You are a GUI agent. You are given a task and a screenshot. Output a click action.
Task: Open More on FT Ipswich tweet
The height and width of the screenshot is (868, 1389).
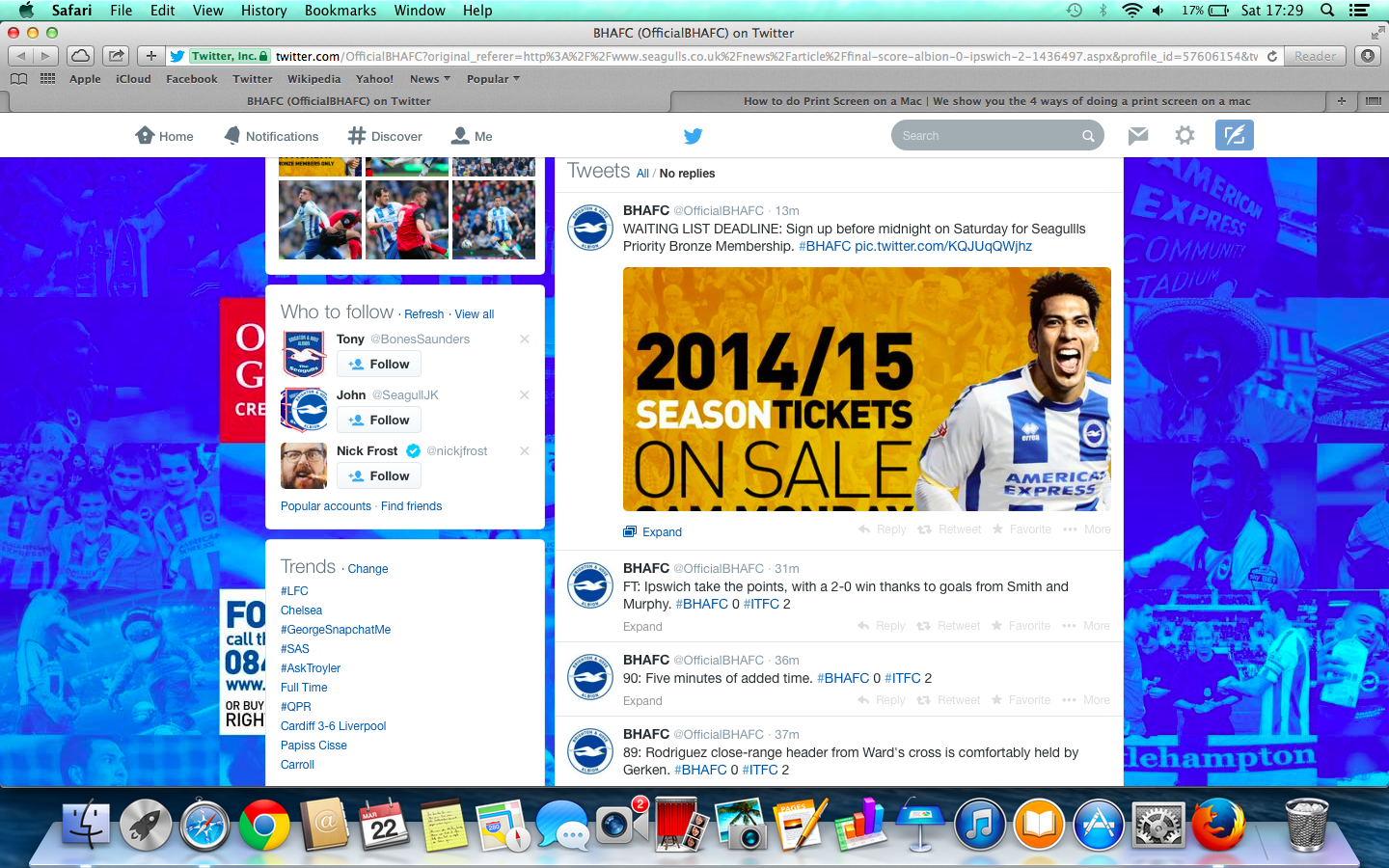(x=1086, y=626)
